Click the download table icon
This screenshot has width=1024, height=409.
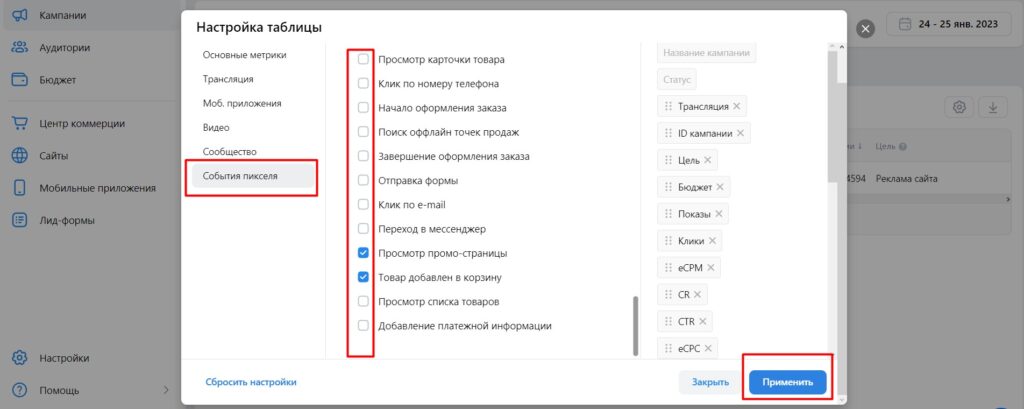993,108
